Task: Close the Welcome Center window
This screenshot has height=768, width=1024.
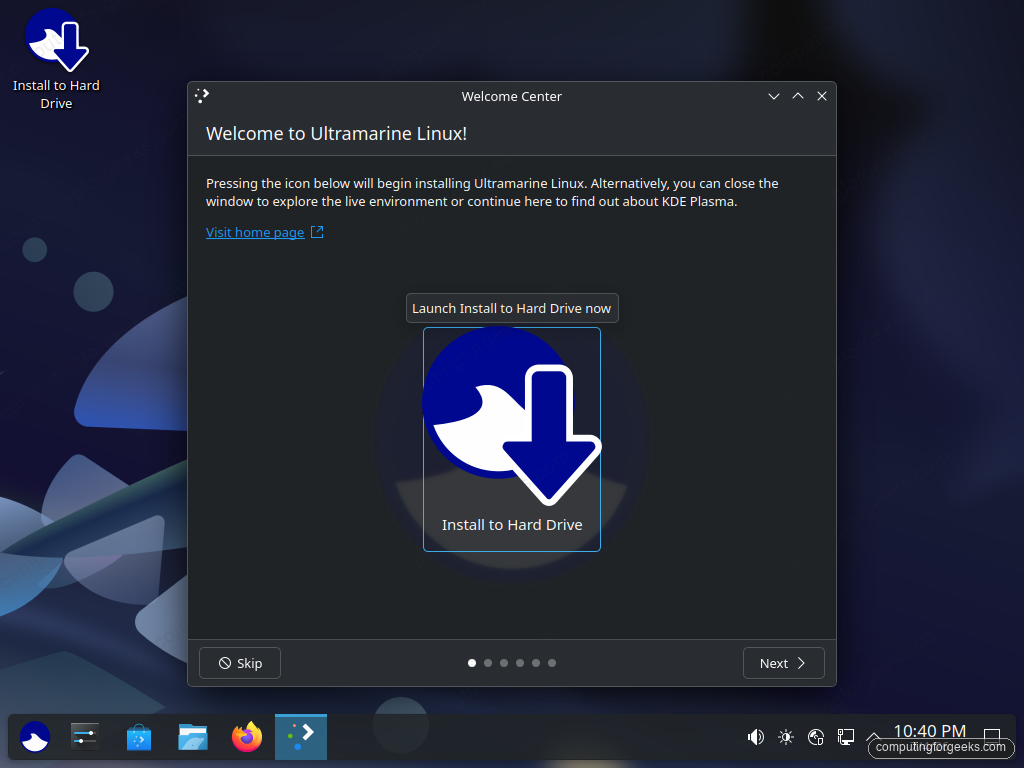Action: [822, 96]
